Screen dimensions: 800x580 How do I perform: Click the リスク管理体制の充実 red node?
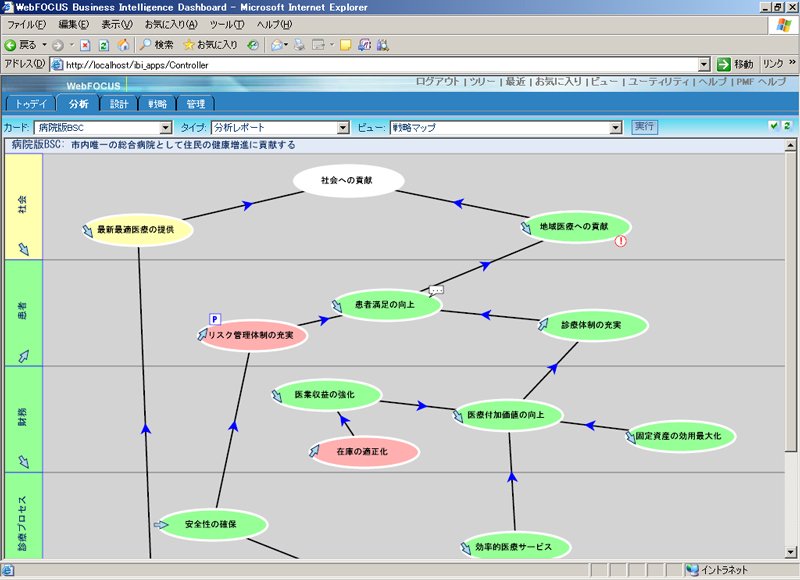252,335
